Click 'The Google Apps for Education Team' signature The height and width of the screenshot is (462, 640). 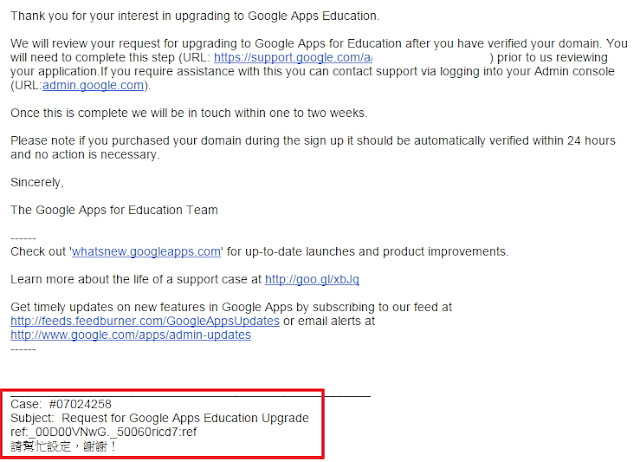tap(114, 210)
